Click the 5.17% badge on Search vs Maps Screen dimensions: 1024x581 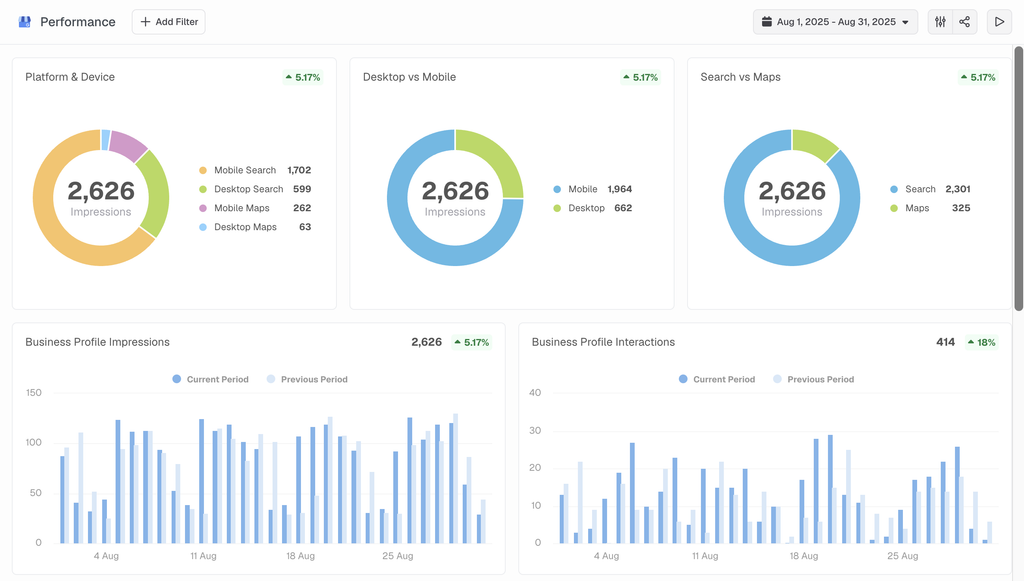point(978,77)
